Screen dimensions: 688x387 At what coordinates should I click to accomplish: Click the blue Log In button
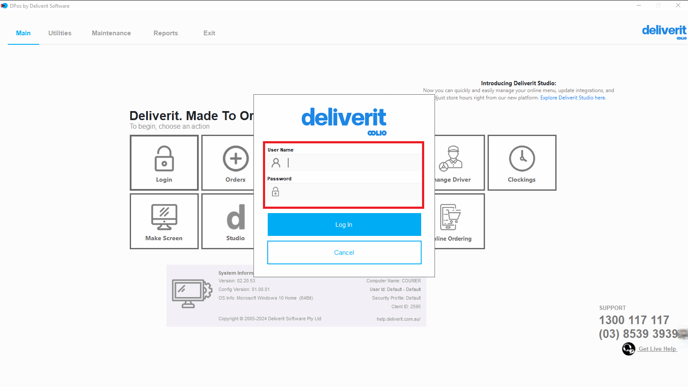point(344,225)
